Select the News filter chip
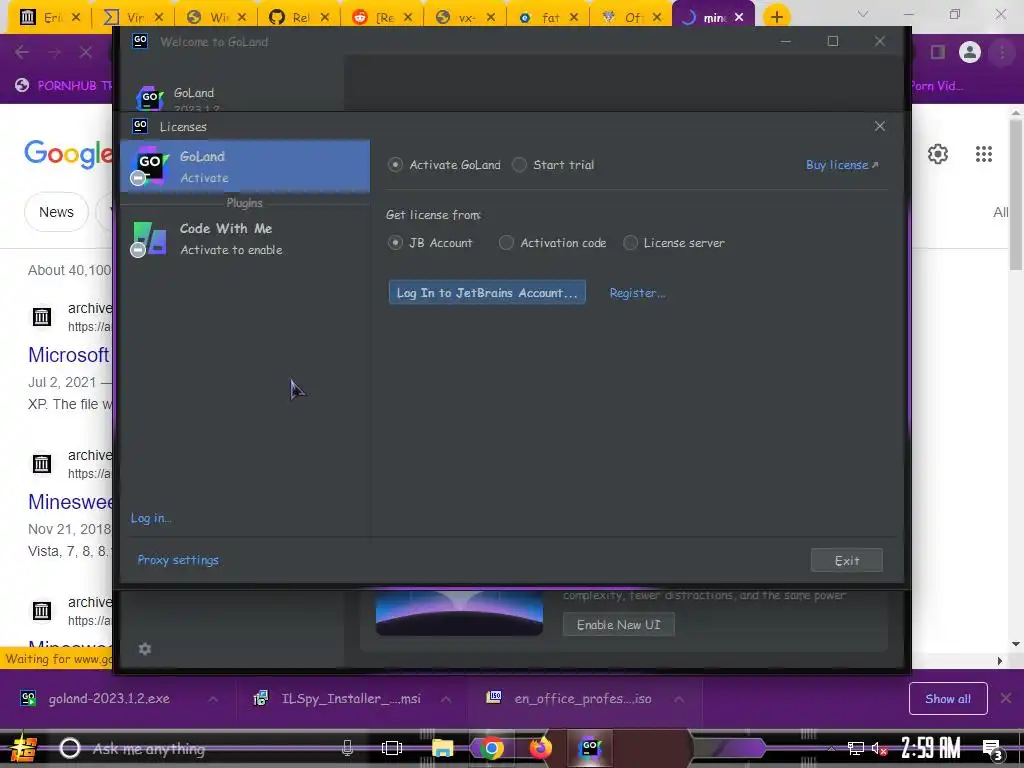The image size is (1024, 768). click(56, 212)
